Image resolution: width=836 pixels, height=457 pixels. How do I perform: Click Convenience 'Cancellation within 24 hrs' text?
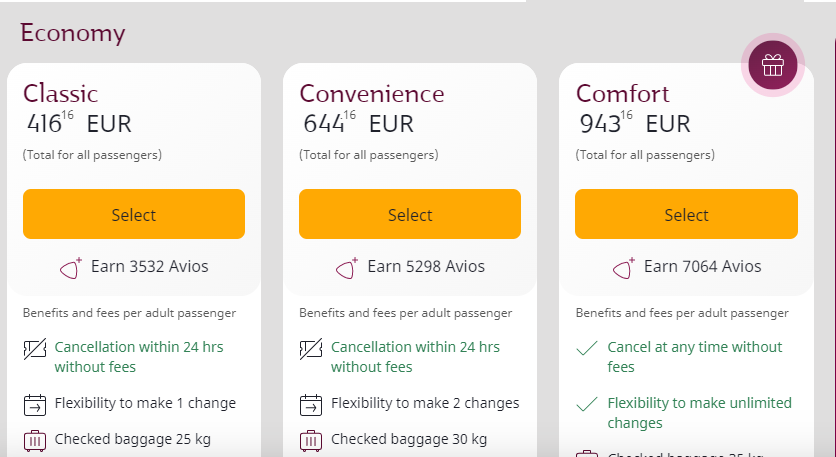pos(415,357)
